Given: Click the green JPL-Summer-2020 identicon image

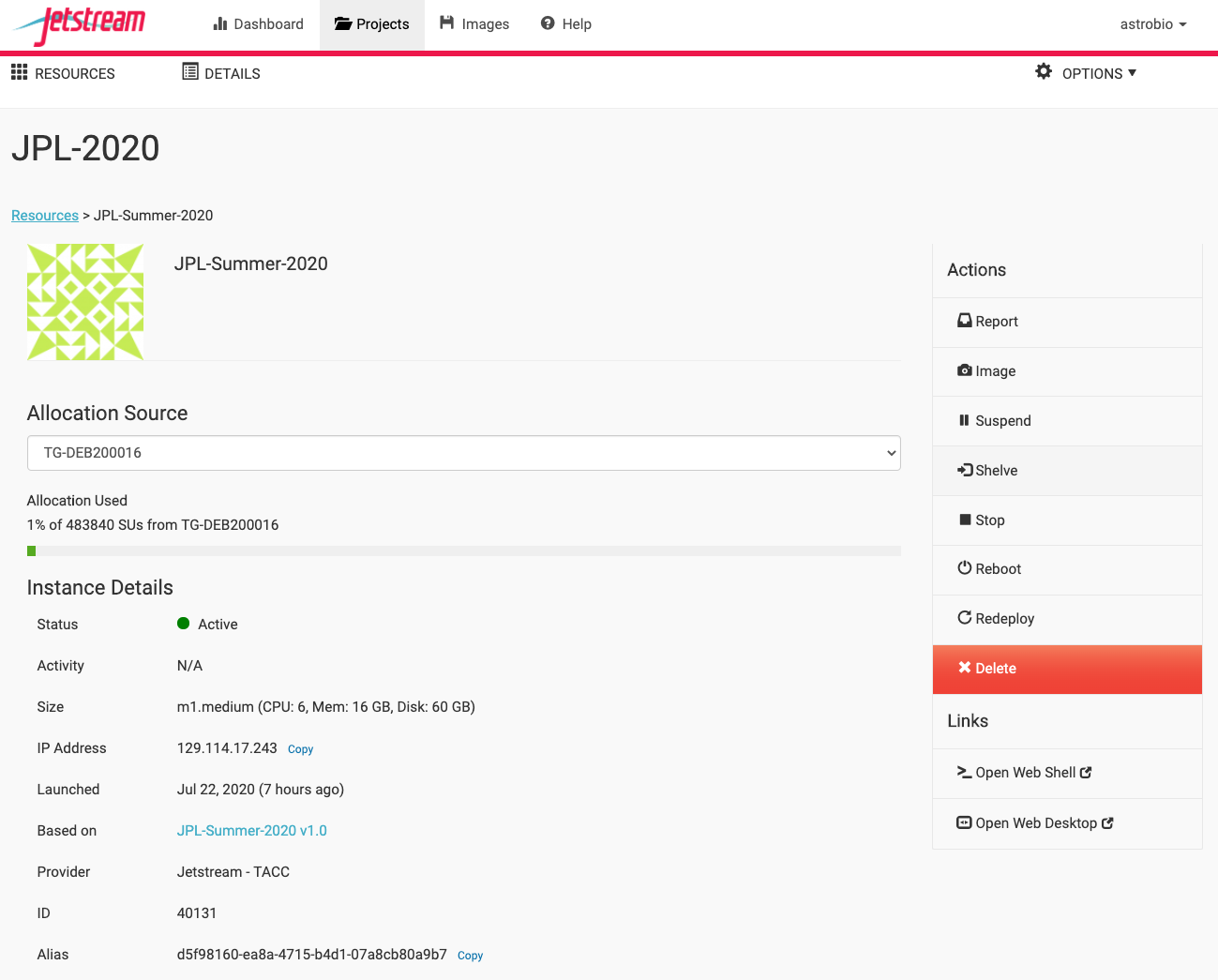Looking at the screenshot, I should click(85, 302).
